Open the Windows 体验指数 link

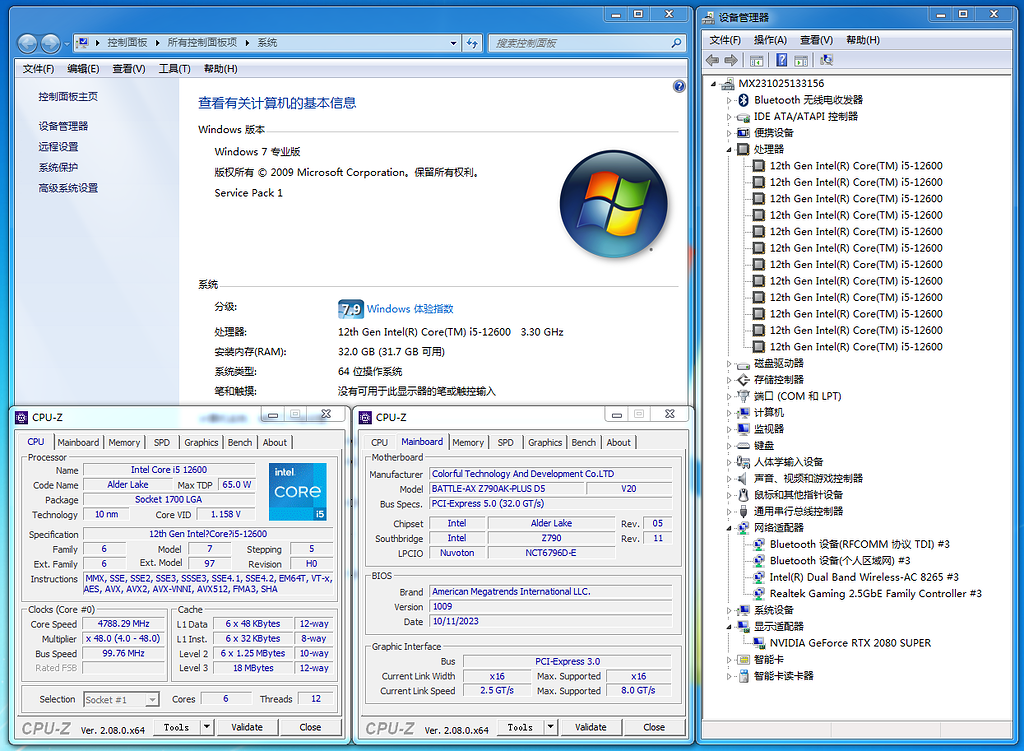tap(409, 309)
